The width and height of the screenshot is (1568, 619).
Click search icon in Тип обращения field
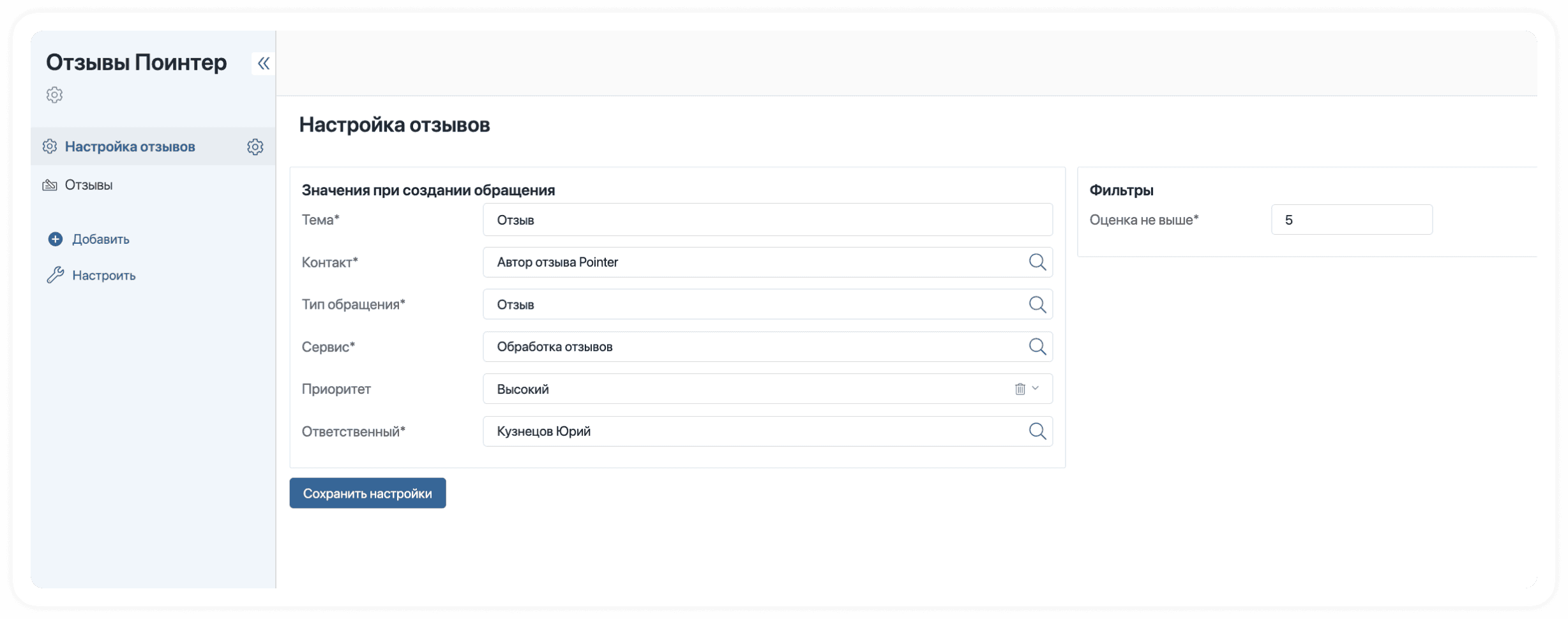[1037, 304]
